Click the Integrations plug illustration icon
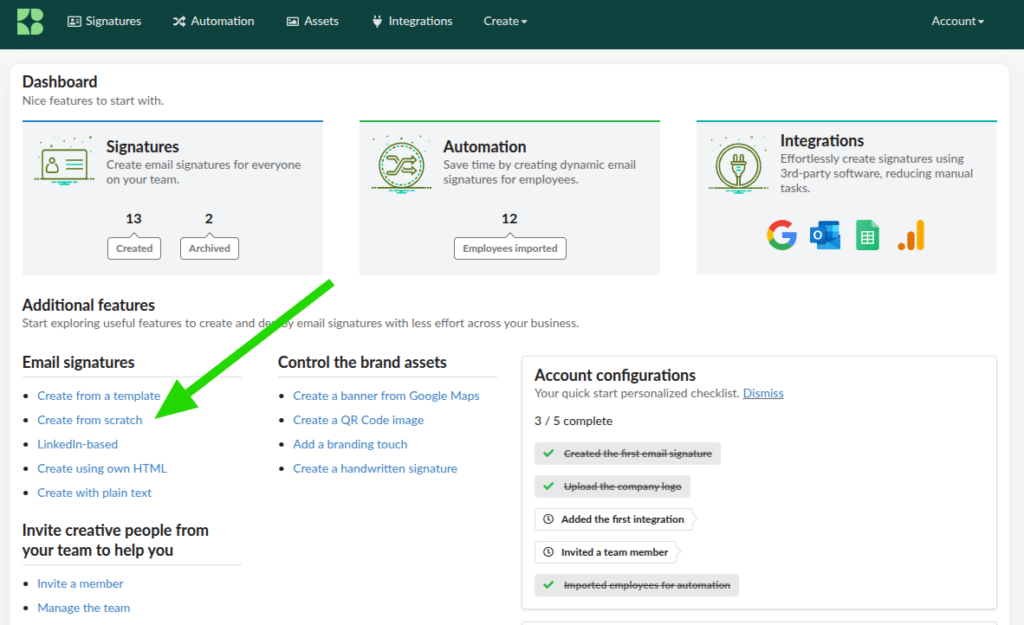Viewport: 1024px width, 625px height. [738, 161]
